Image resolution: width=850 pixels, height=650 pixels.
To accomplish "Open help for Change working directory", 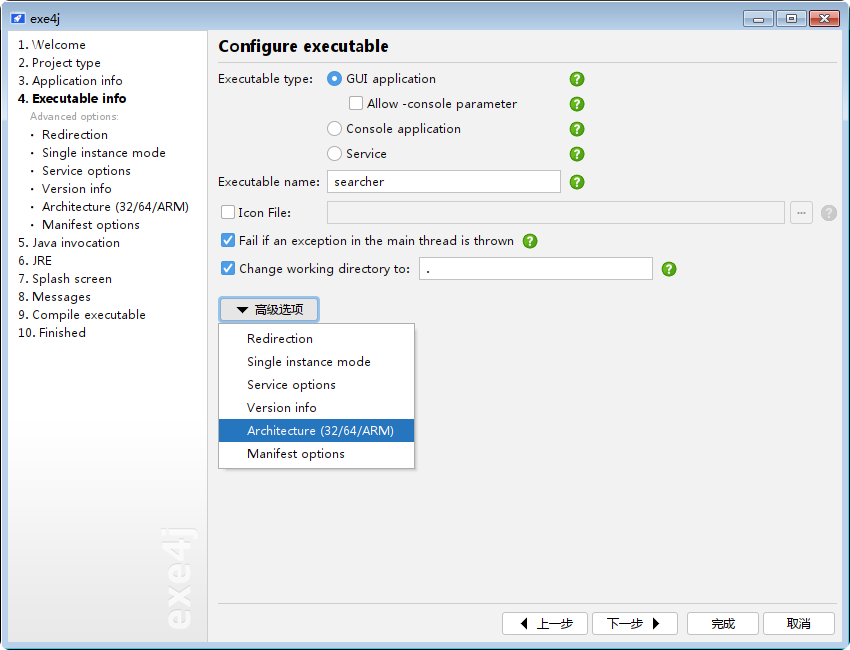I will [668, 268].
